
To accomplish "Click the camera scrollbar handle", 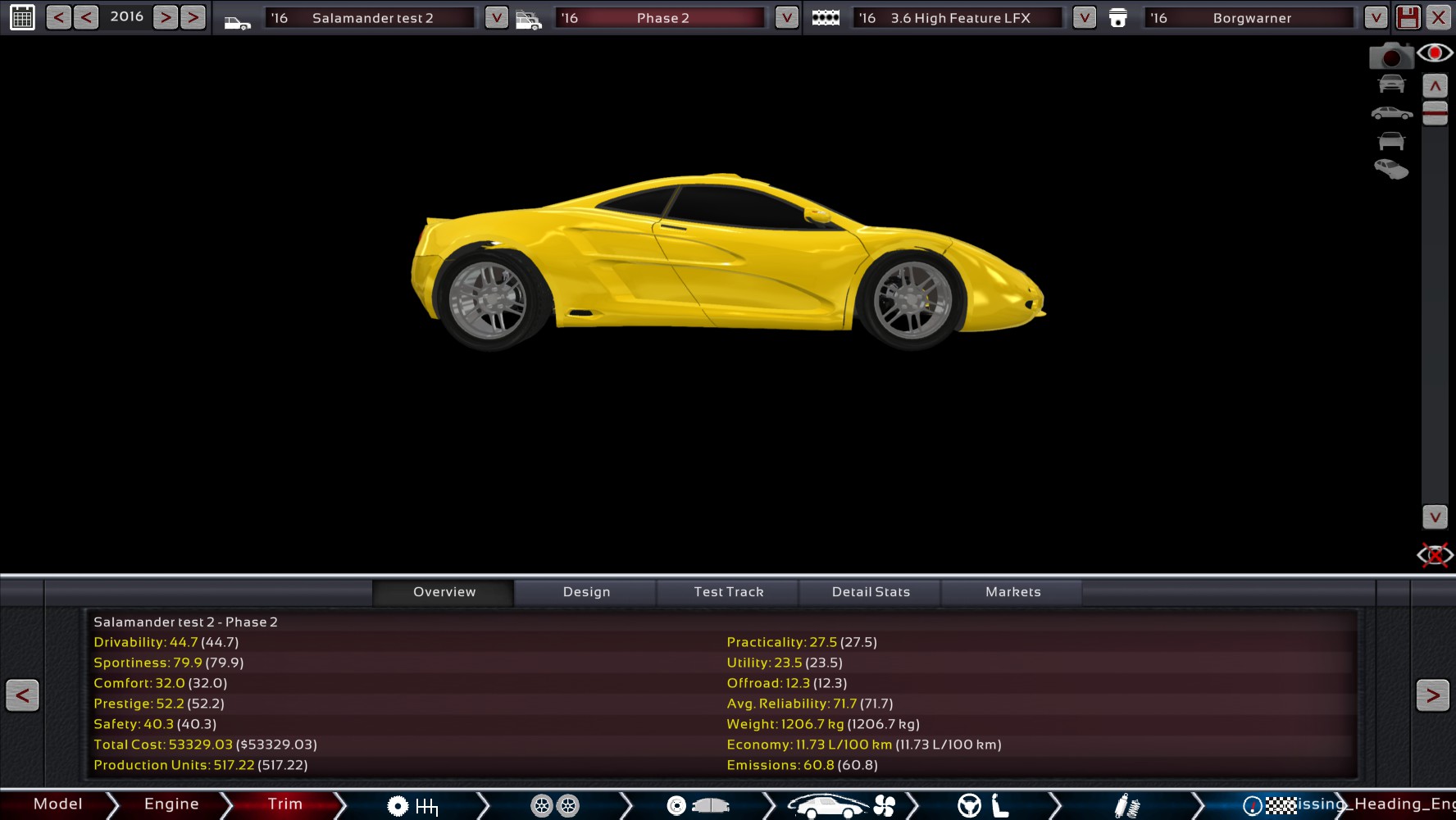I will pos(1435,113).
